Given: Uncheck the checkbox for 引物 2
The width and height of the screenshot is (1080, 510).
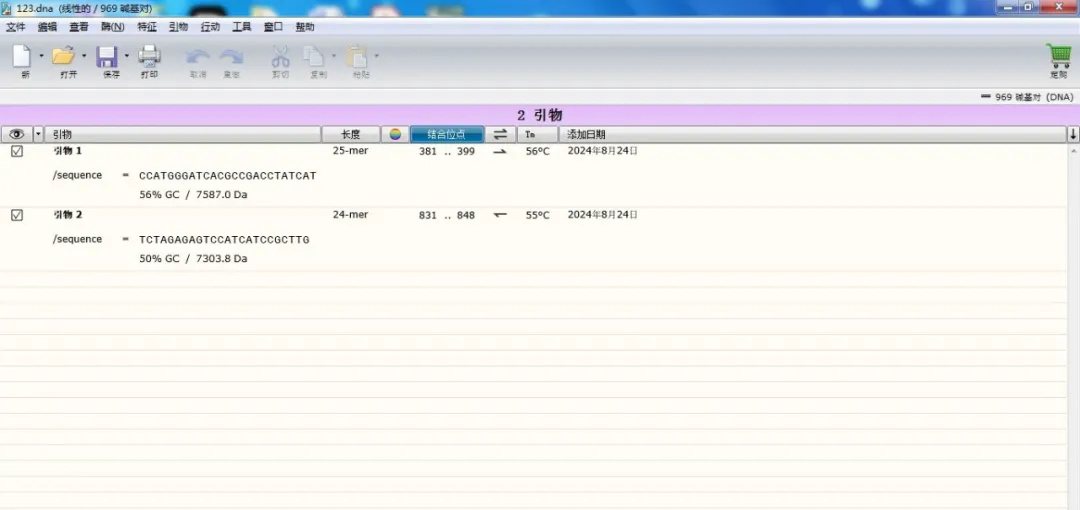Looking at the screenshot, I should coord(17,215).
